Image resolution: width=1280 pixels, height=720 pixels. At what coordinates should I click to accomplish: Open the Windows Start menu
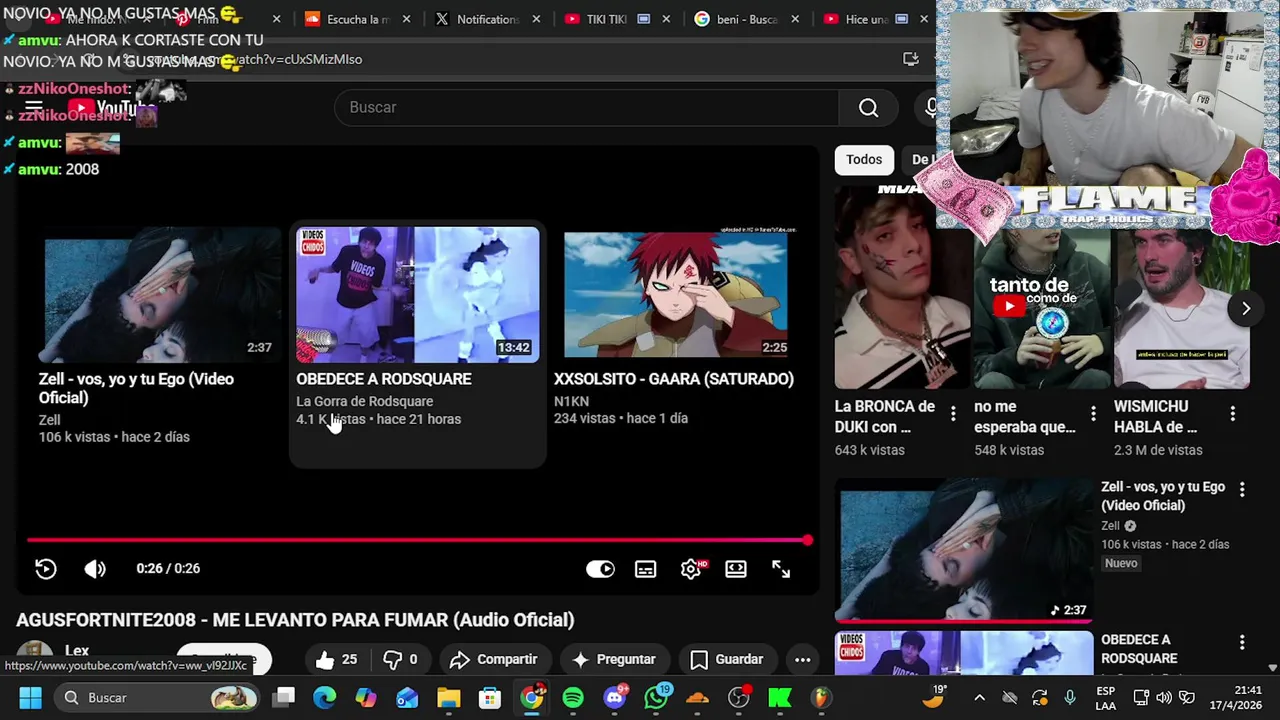pos(30,697)
